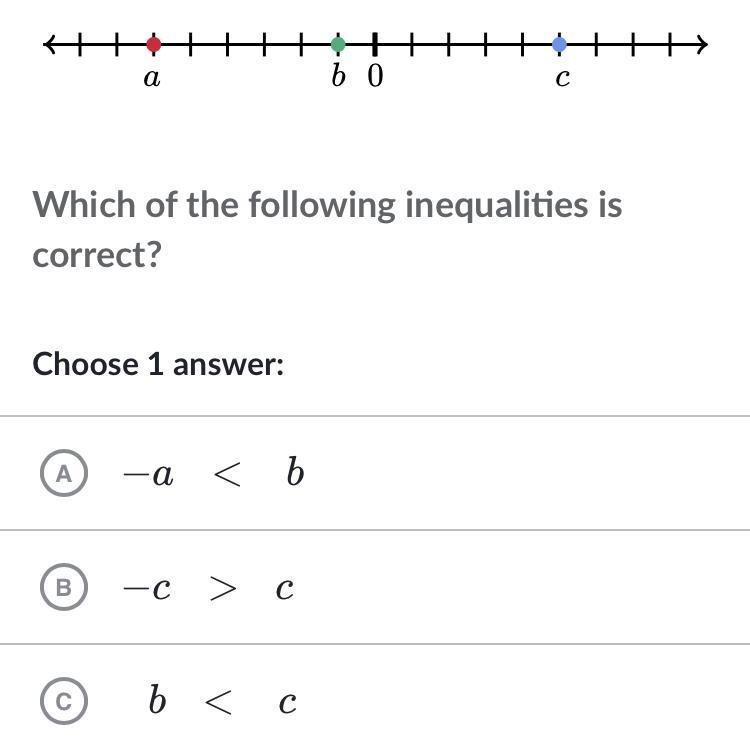This screenshot has width=750, height=750.
Task: Choose the inequality b < c
Action: pos(222,703)
